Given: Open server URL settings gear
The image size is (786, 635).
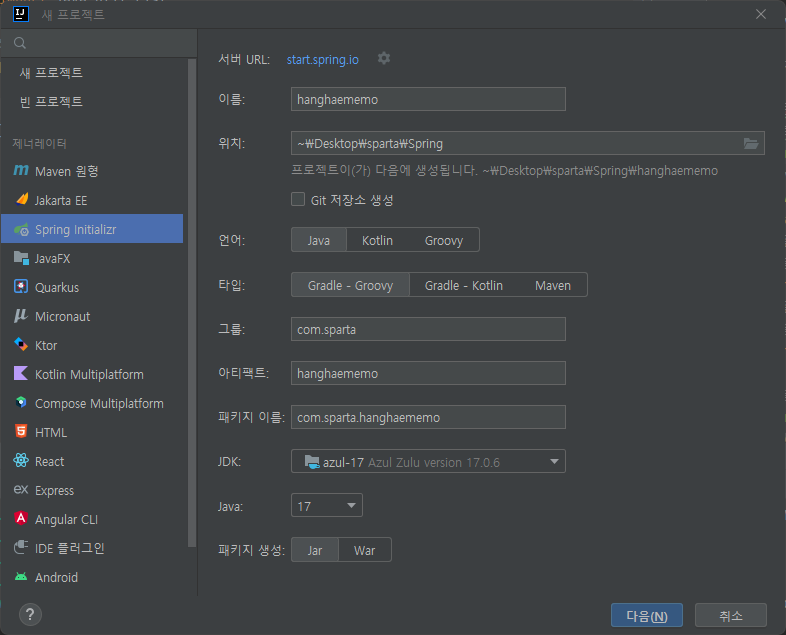Looking at the screenshot, I should (x=384, y=59).
